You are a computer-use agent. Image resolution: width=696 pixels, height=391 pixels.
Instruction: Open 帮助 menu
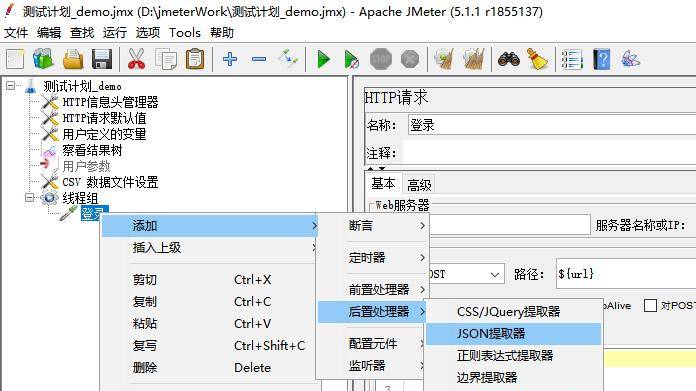pyautogui.click(x=221, y=32)
